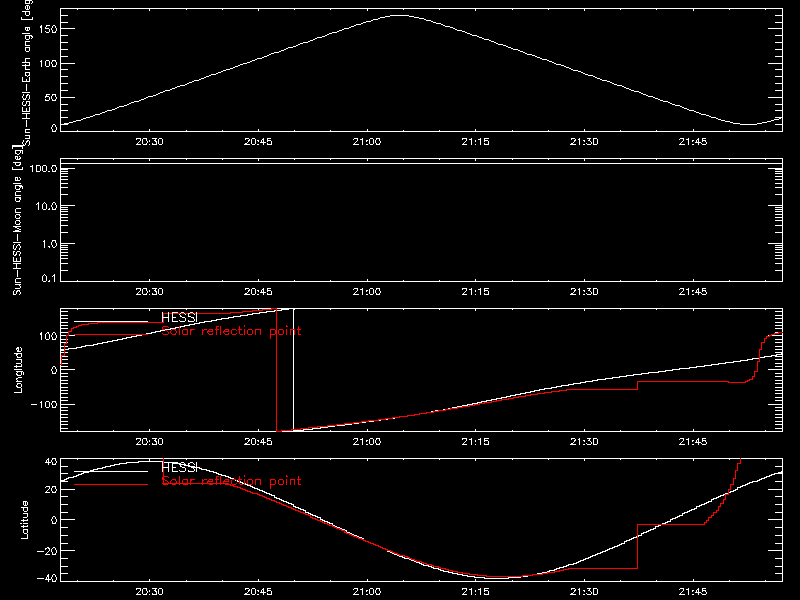Click 21:45 time label of Earth angle plot
Viewport: 800px width, 600px height.
[693, 141]
